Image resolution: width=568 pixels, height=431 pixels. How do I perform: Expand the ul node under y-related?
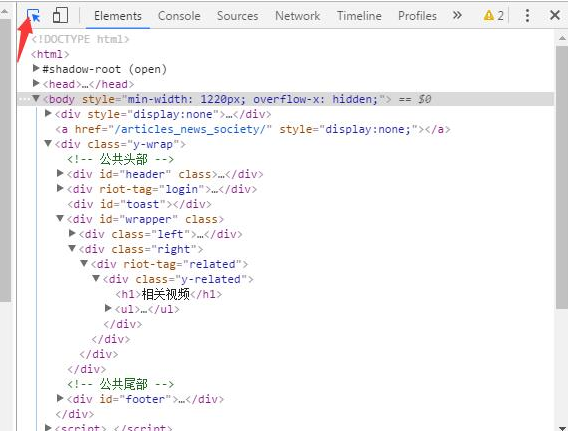tap(108, 308)
